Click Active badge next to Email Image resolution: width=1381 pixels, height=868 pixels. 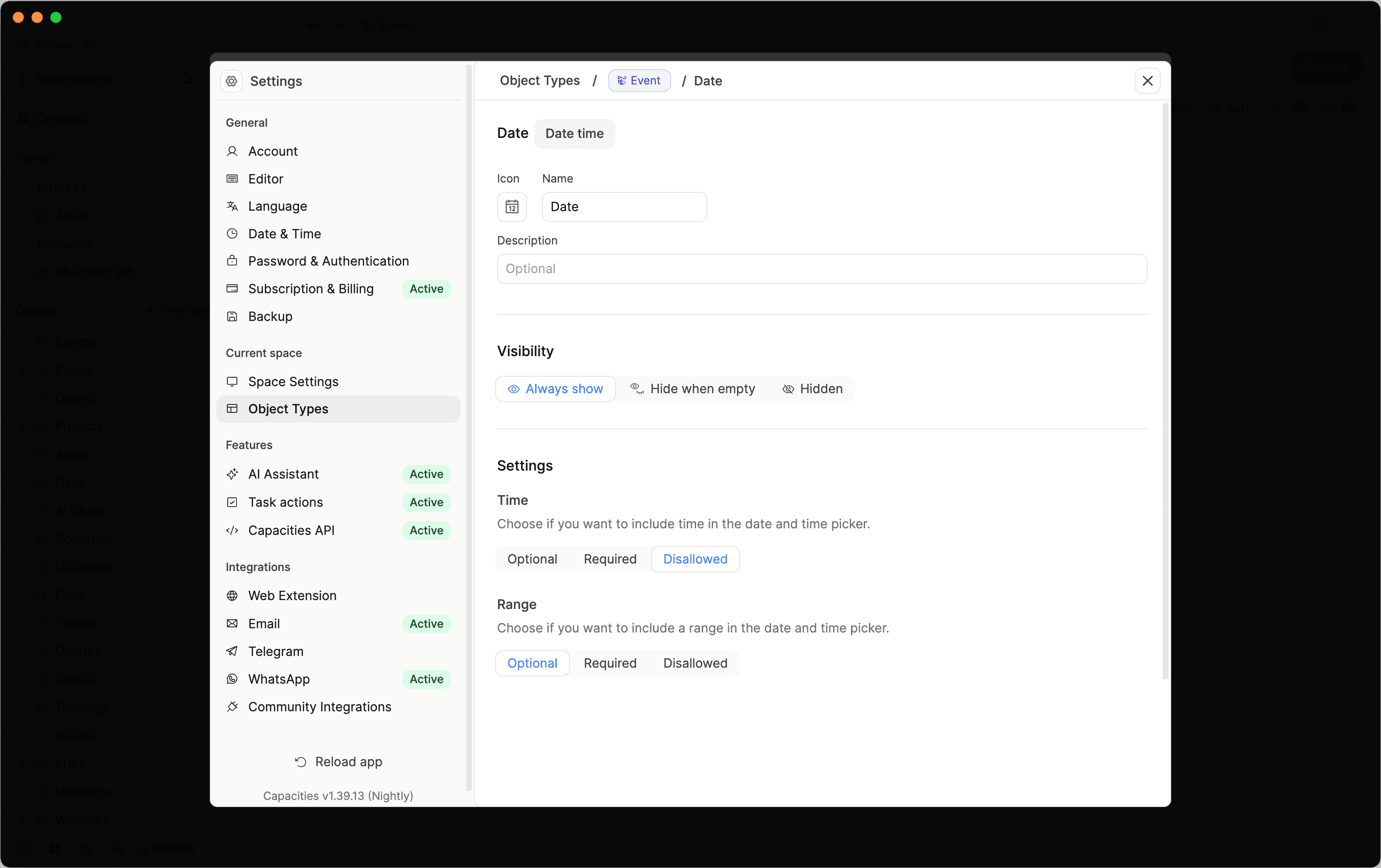coord(426,624)
